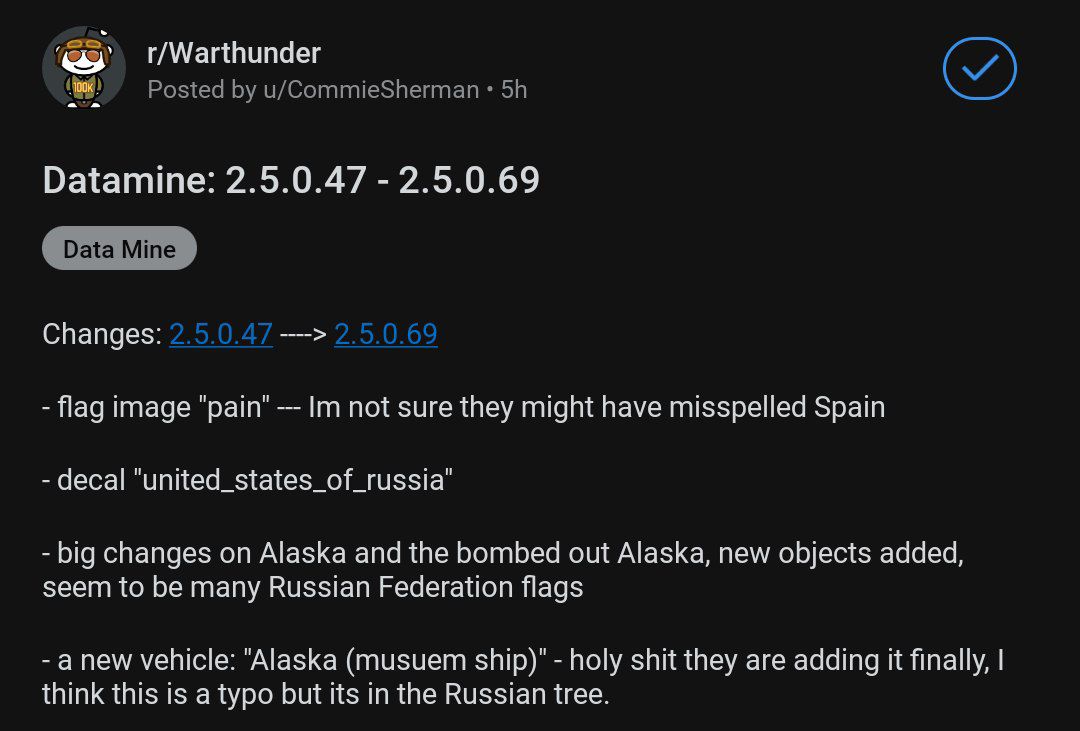
Task: Click the 'Russian Federation flags' text
Action: (425, 587)
